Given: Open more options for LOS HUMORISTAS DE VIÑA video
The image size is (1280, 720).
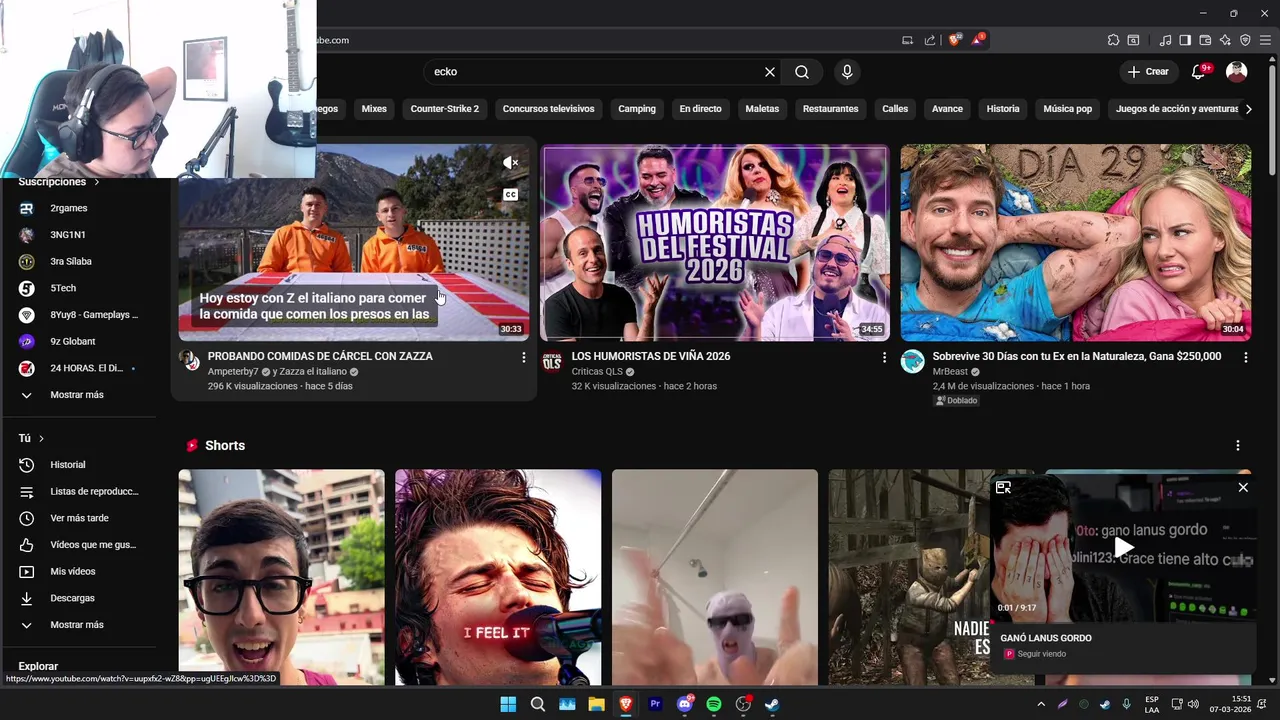Looking at the screenshot, I should coord(884,357).
